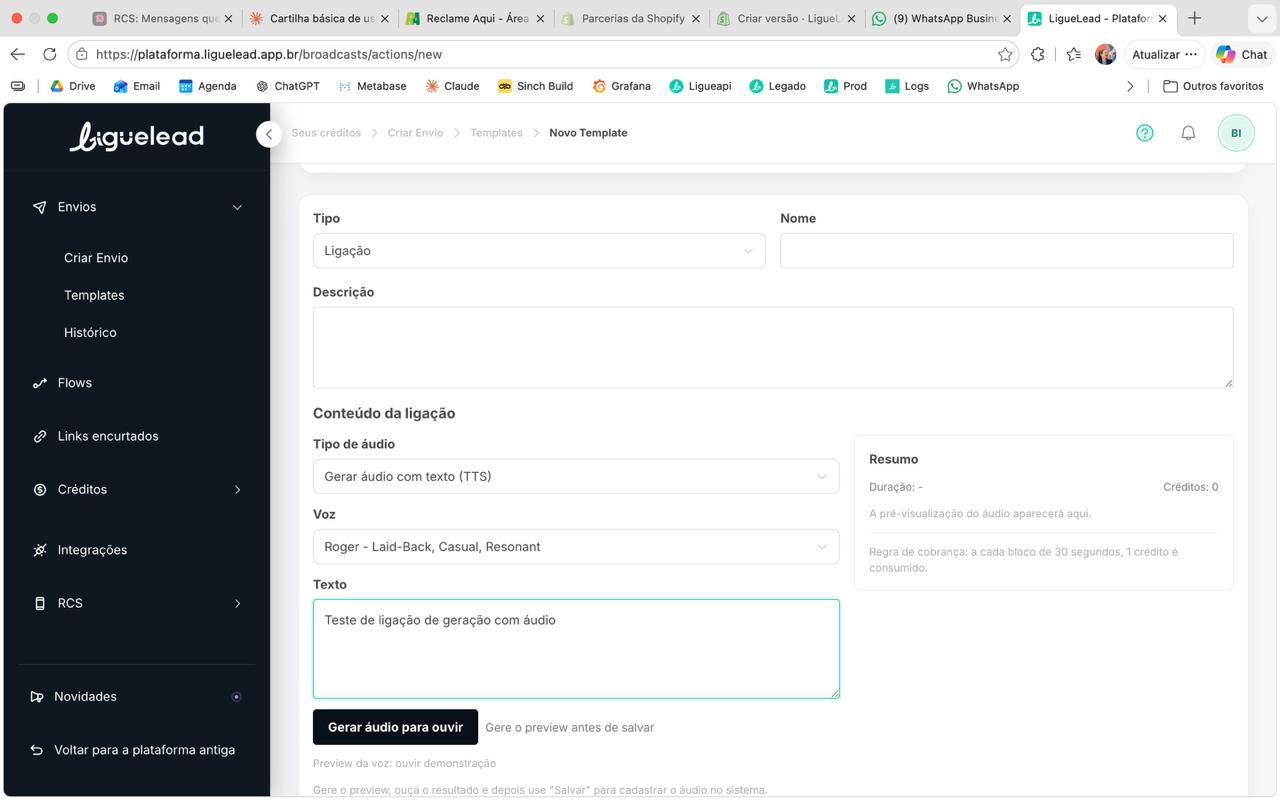Screen dimensions: 1280x800
Task: Click the Flows icon in the sidebar
Action: tap(39, 383)
